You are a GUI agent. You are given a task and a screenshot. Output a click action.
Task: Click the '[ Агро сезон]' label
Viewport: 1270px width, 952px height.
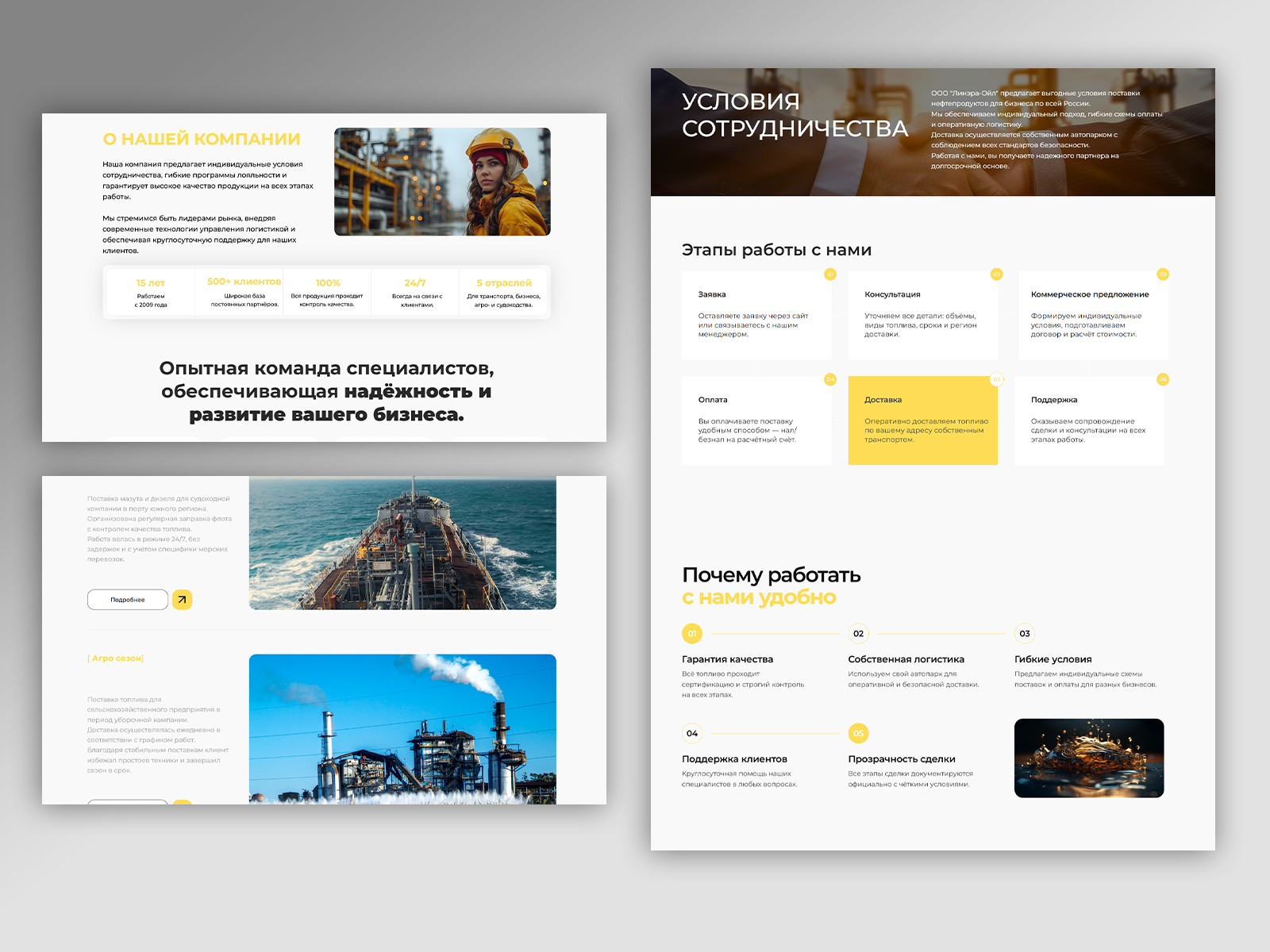pyautogui.click(x=115, y=658)
